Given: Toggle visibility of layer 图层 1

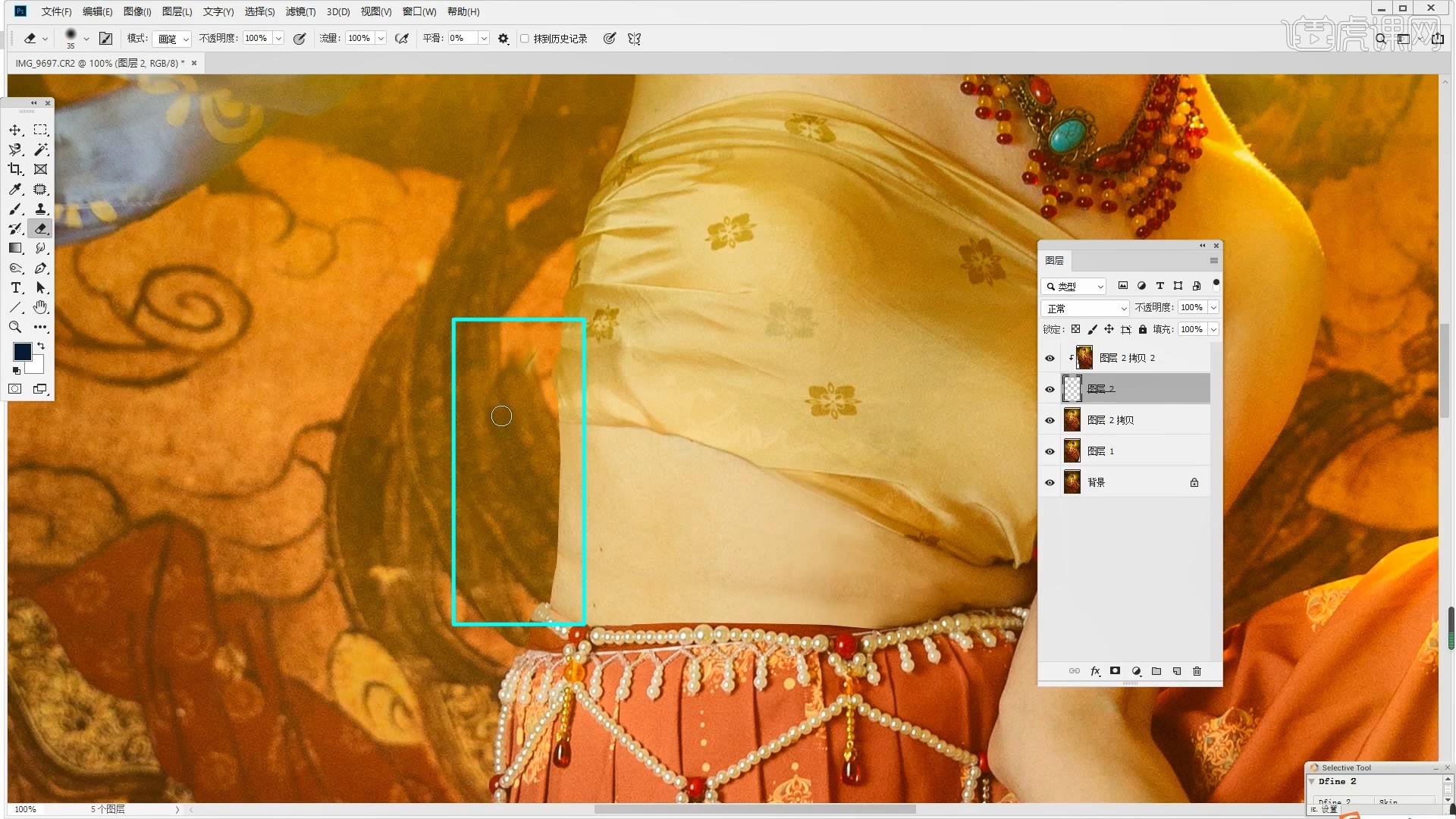Looking at the screenshot, I should [1050, 451].
